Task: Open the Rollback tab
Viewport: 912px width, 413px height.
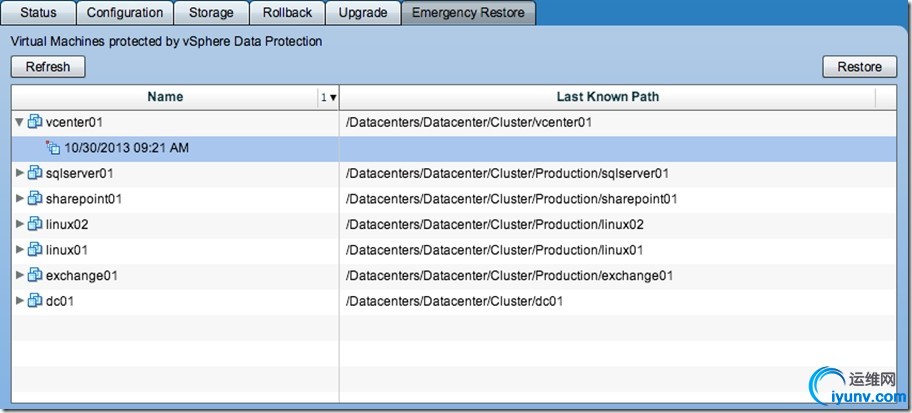Action: click(287, 13)
